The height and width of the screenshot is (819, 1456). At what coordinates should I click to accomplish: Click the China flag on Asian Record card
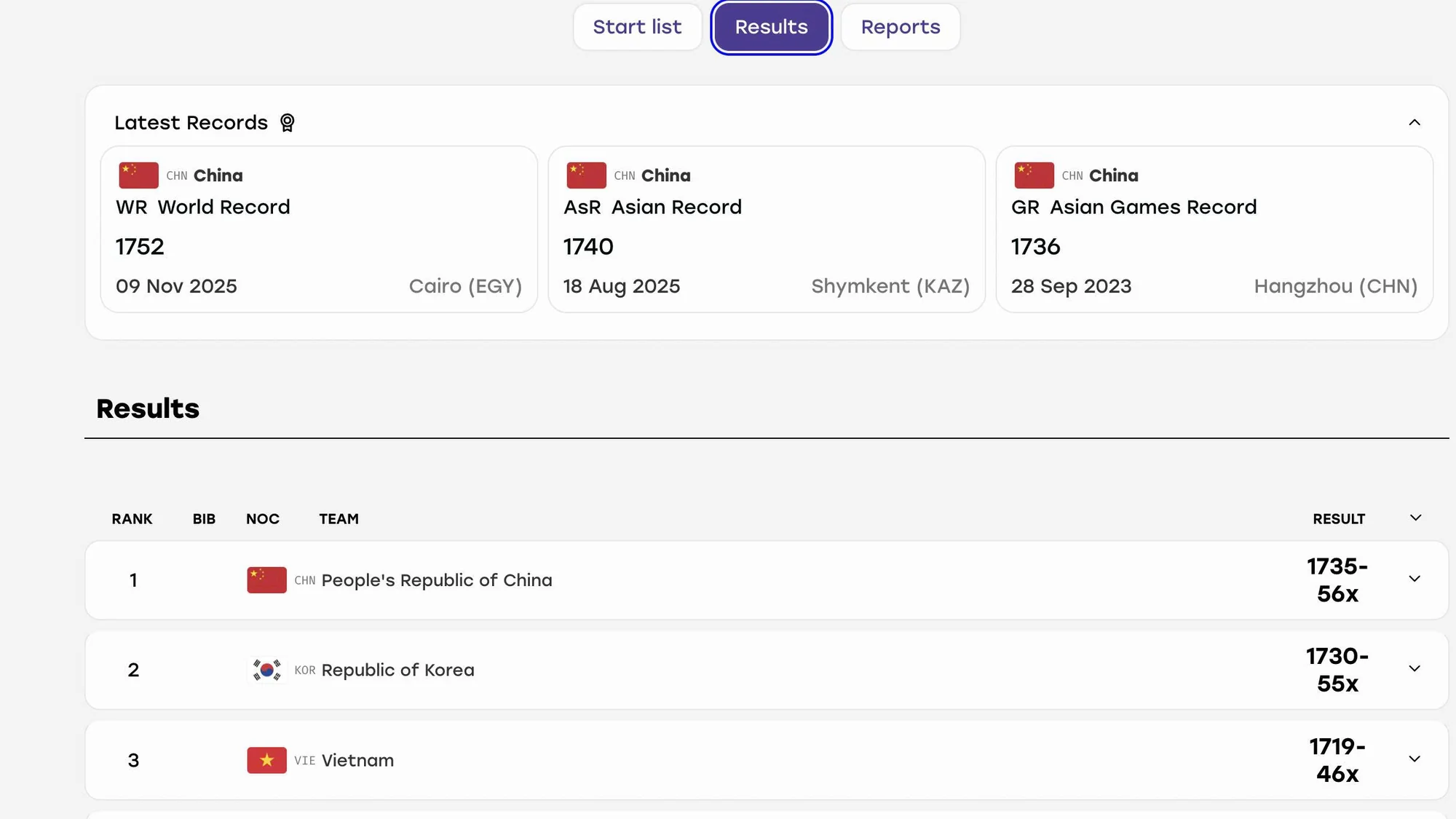pyautogui.click(x=586, y=175)
